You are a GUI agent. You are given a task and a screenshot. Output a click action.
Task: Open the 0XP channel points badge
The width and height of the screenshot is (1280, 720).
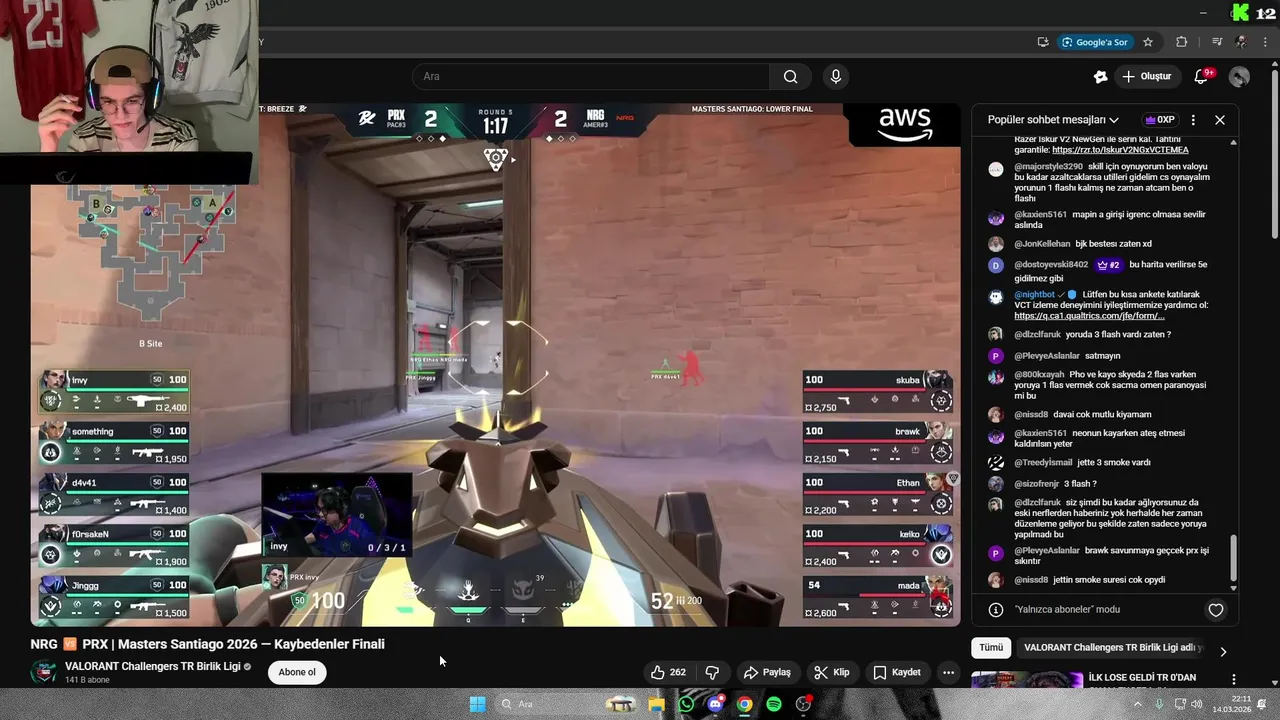pyautogui.click(x=1160, y=120)
